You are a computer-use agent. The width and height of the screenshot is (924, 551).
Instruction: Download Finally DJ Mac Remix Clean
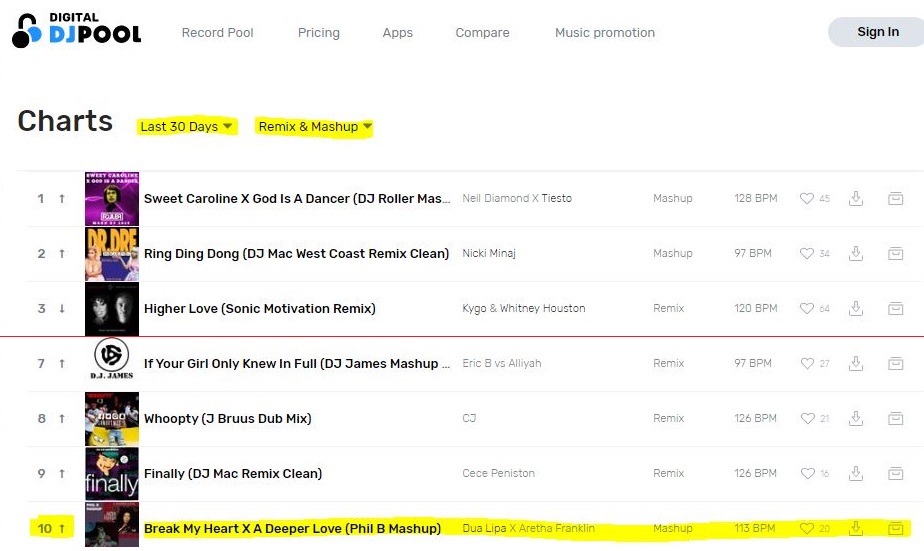(856, 473)
